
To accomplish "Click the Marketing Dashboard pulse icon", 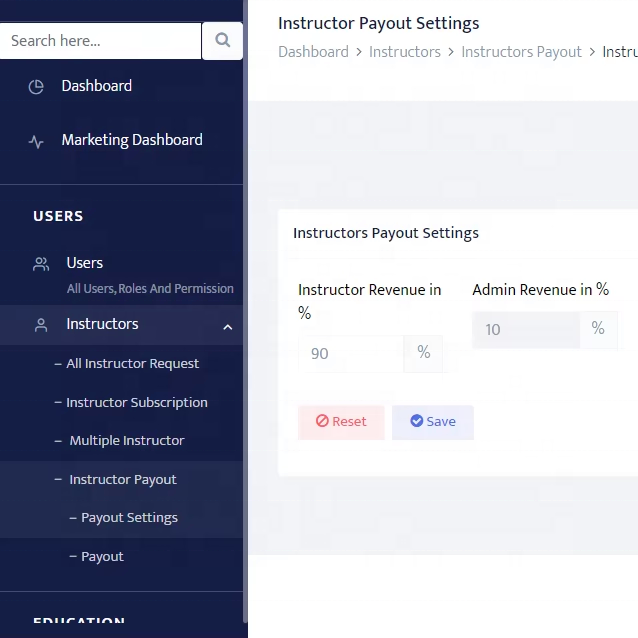I will coord(36,141).
